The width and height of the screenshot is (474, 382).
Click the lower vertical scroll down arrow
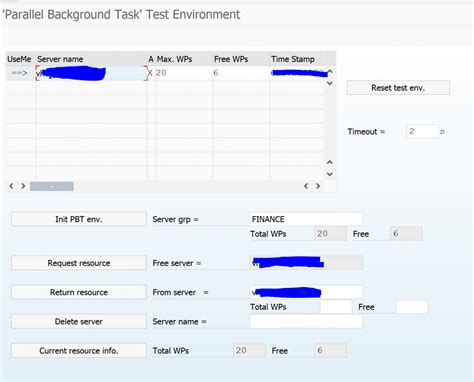pos(330,174)
